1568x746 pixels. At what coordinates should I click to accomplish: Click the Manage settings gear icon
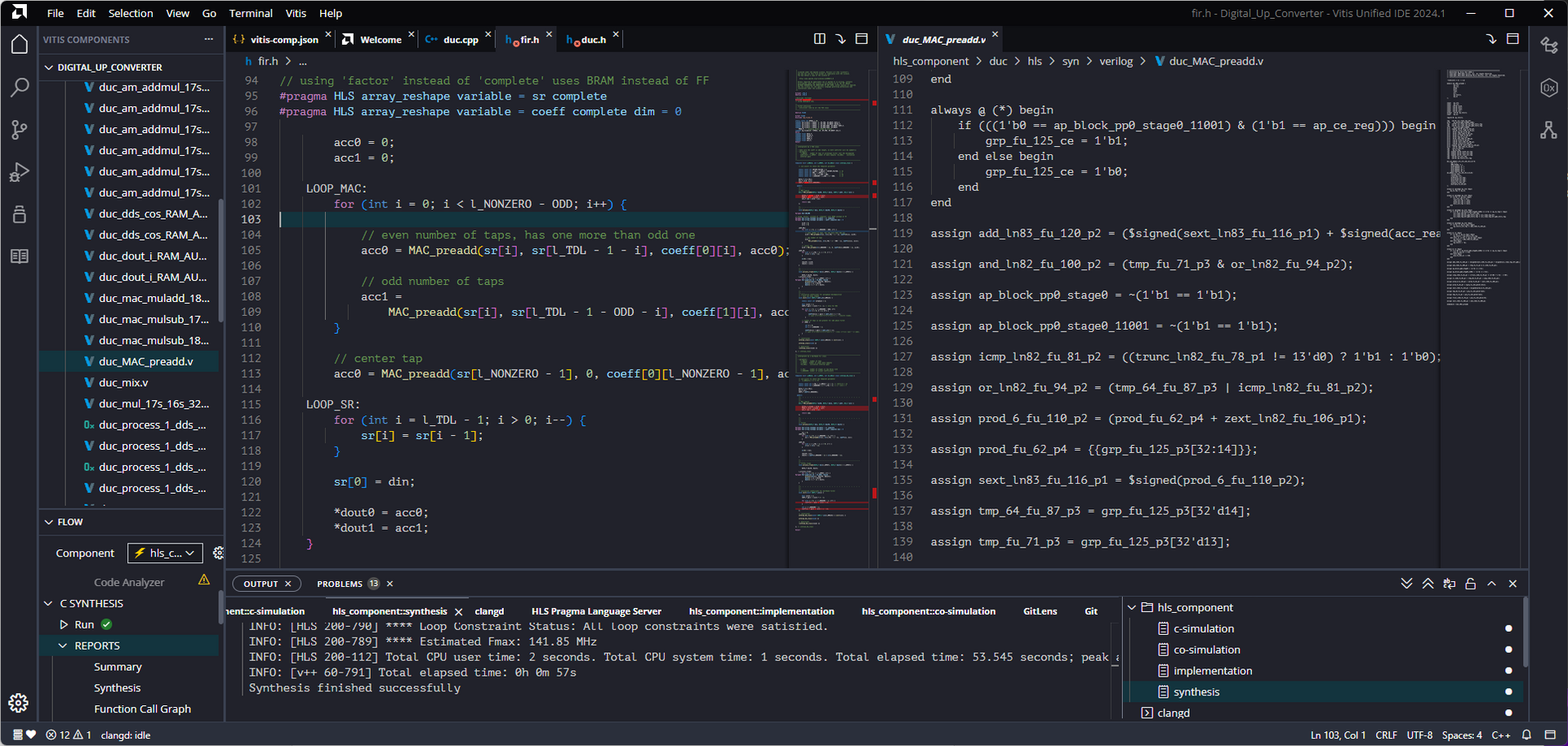click(19, 703)
